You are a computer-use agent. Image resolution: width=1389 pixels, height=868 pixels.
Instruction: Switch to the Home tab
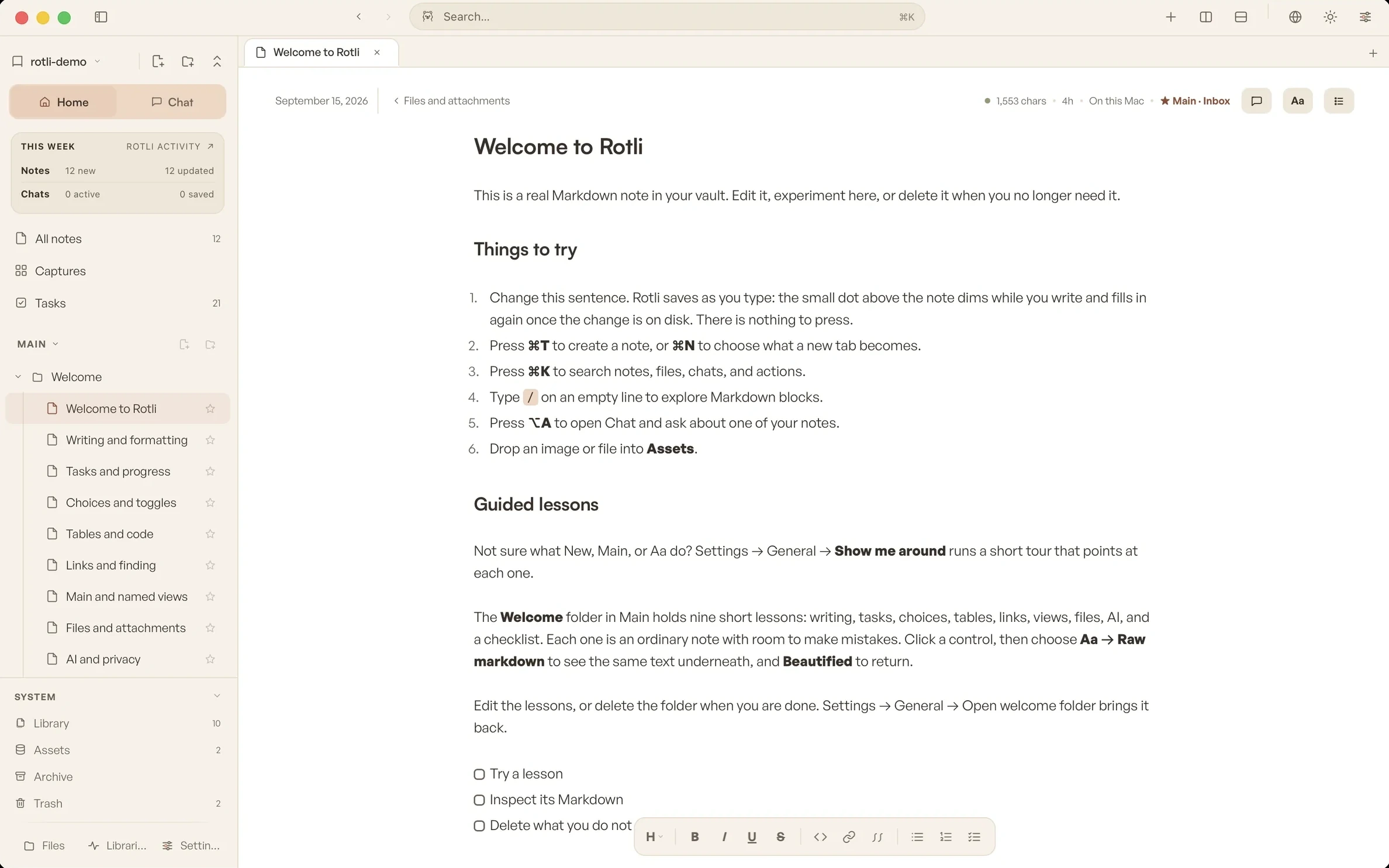pyautogui.click(x=63, y=102)
